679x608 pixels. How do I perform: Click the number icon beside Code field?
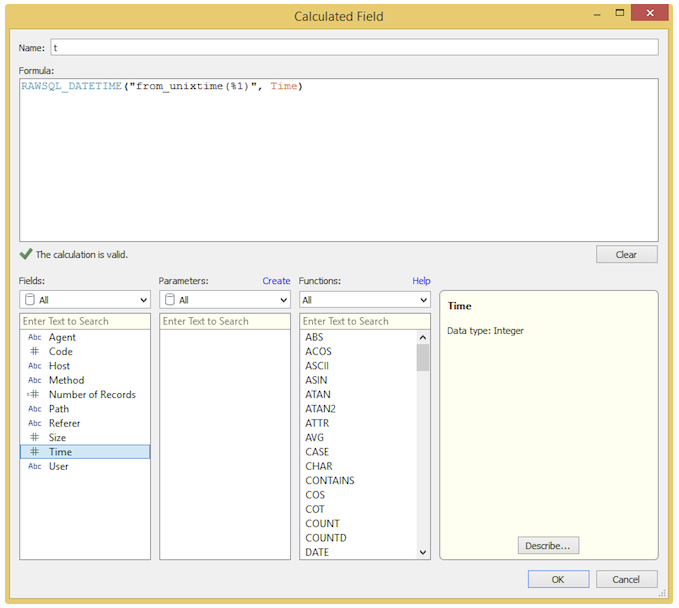pyautogui.click(x=34, y=352)
